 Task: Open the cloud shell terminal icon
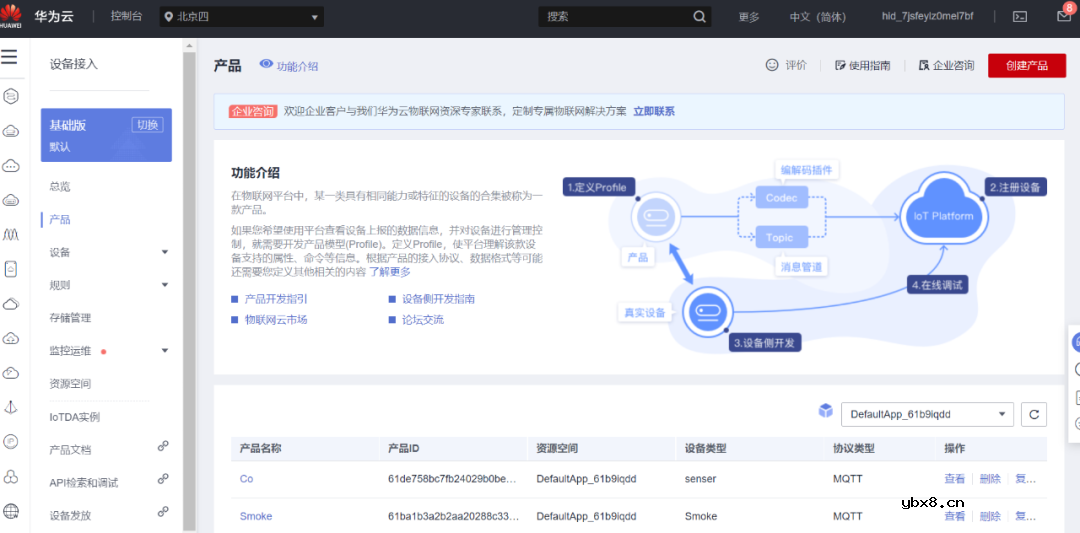(1022, 17)
